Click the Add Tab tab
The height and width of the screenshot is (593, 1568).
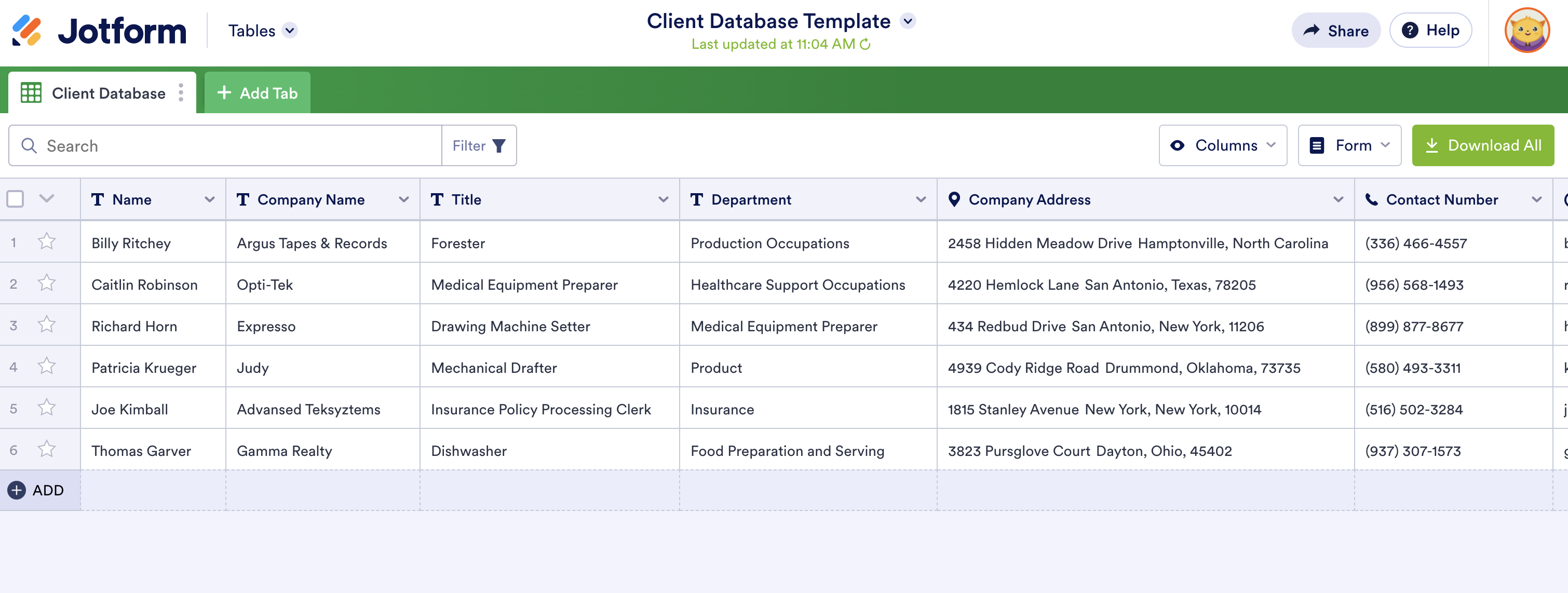click(257, 93)
